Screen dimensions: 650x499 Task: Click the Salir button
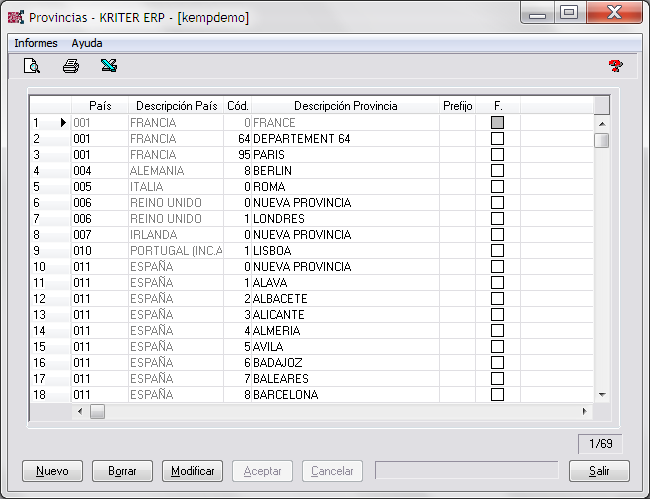(598, 471)
